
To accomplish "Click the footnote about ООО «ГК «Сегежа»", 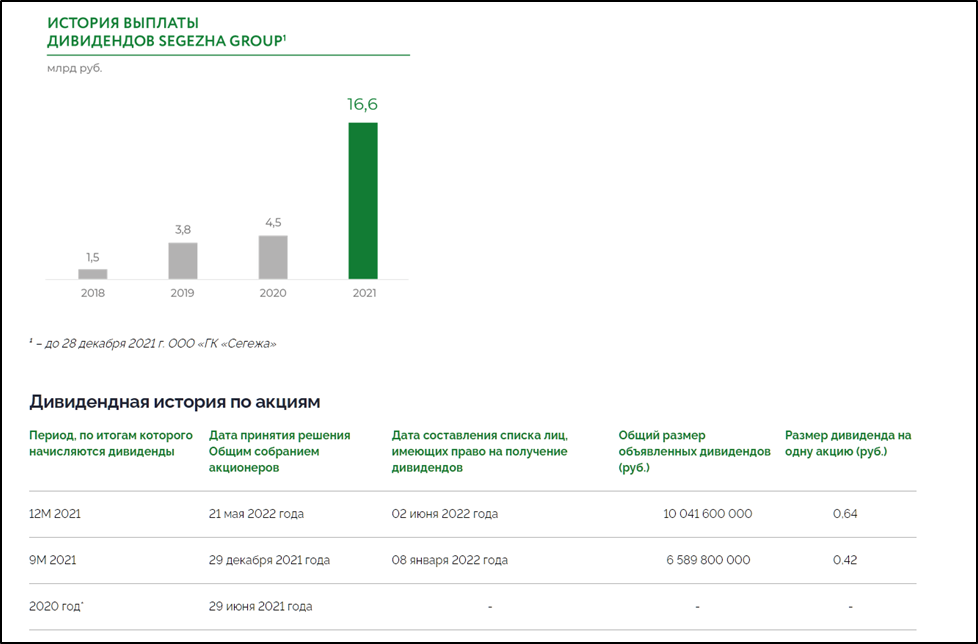I will (x=153, y=344).
